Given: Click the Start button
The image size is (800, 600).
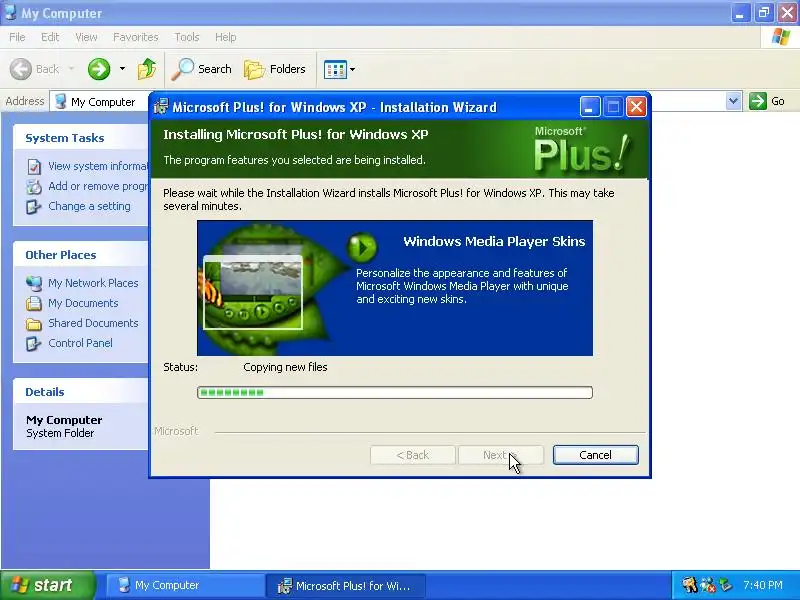Looking at the screenshot, I should [47, 585].
